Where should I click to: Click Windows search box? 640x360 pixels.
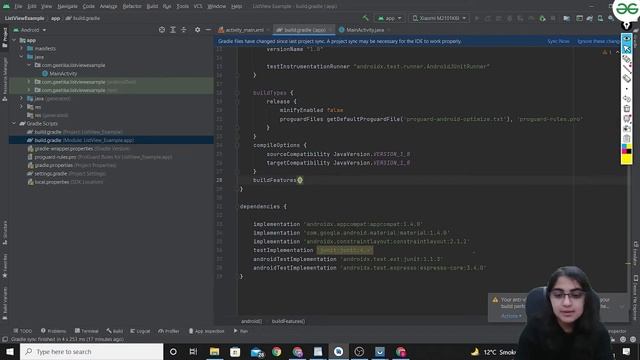click(x=91, y=351)
